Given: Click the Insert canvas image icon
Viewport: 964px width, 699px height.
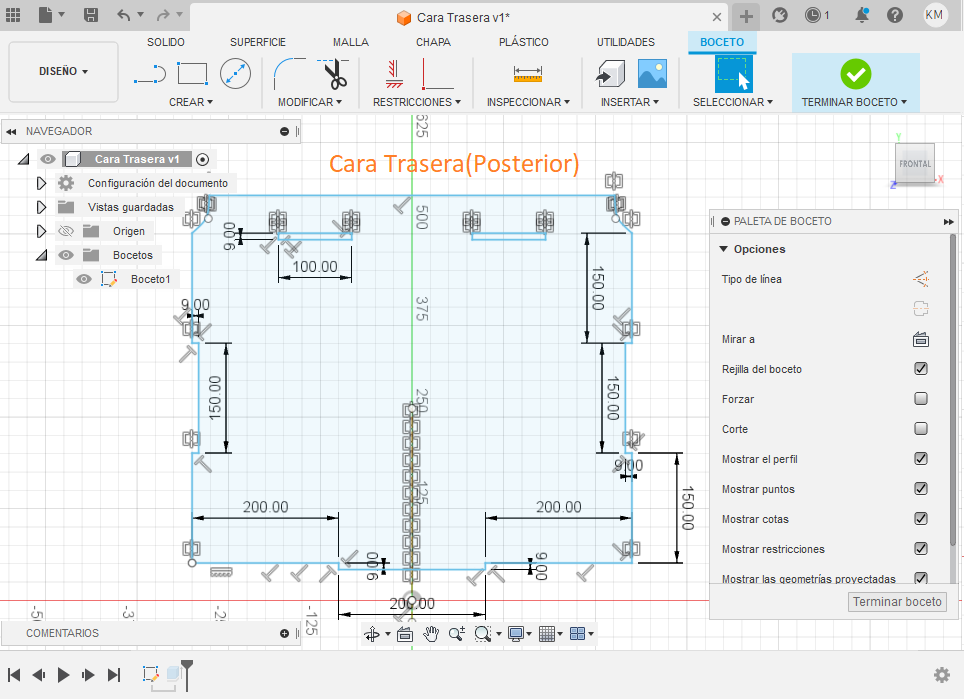Looking at the screenshot, I should (652, 74).
